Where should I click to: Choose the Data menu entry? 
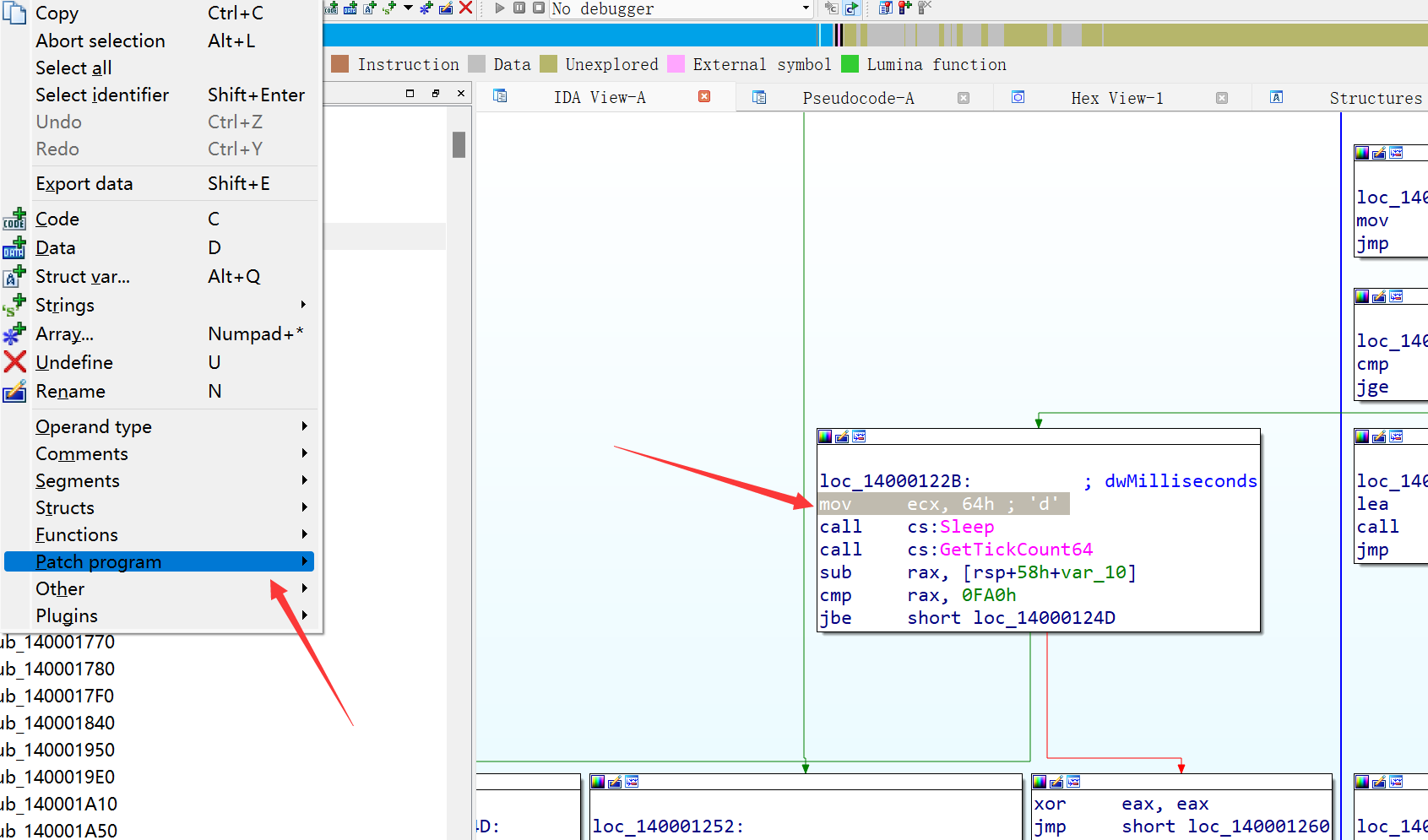pos(160,247)
